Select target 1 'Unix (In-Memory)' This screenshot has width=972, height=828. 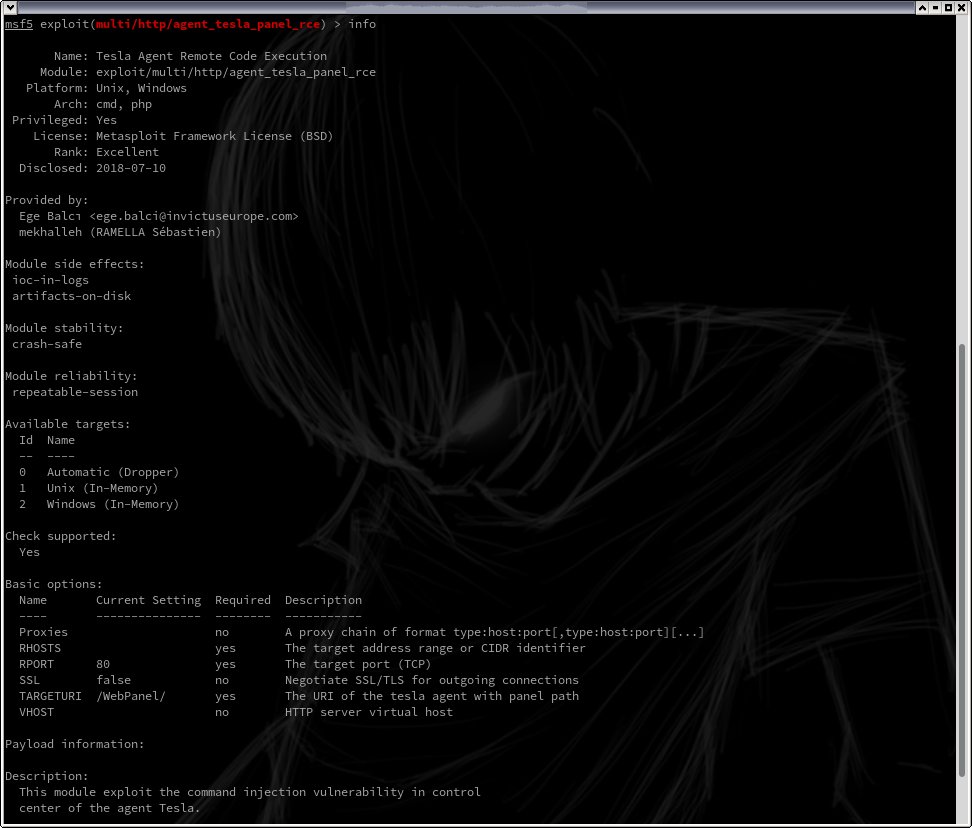click(x=102, y=488)
